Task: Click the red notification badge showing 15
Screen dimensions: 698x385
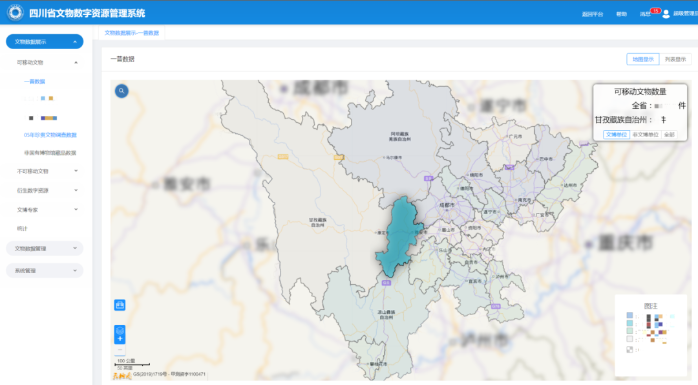Action: [x=655, y=11]
